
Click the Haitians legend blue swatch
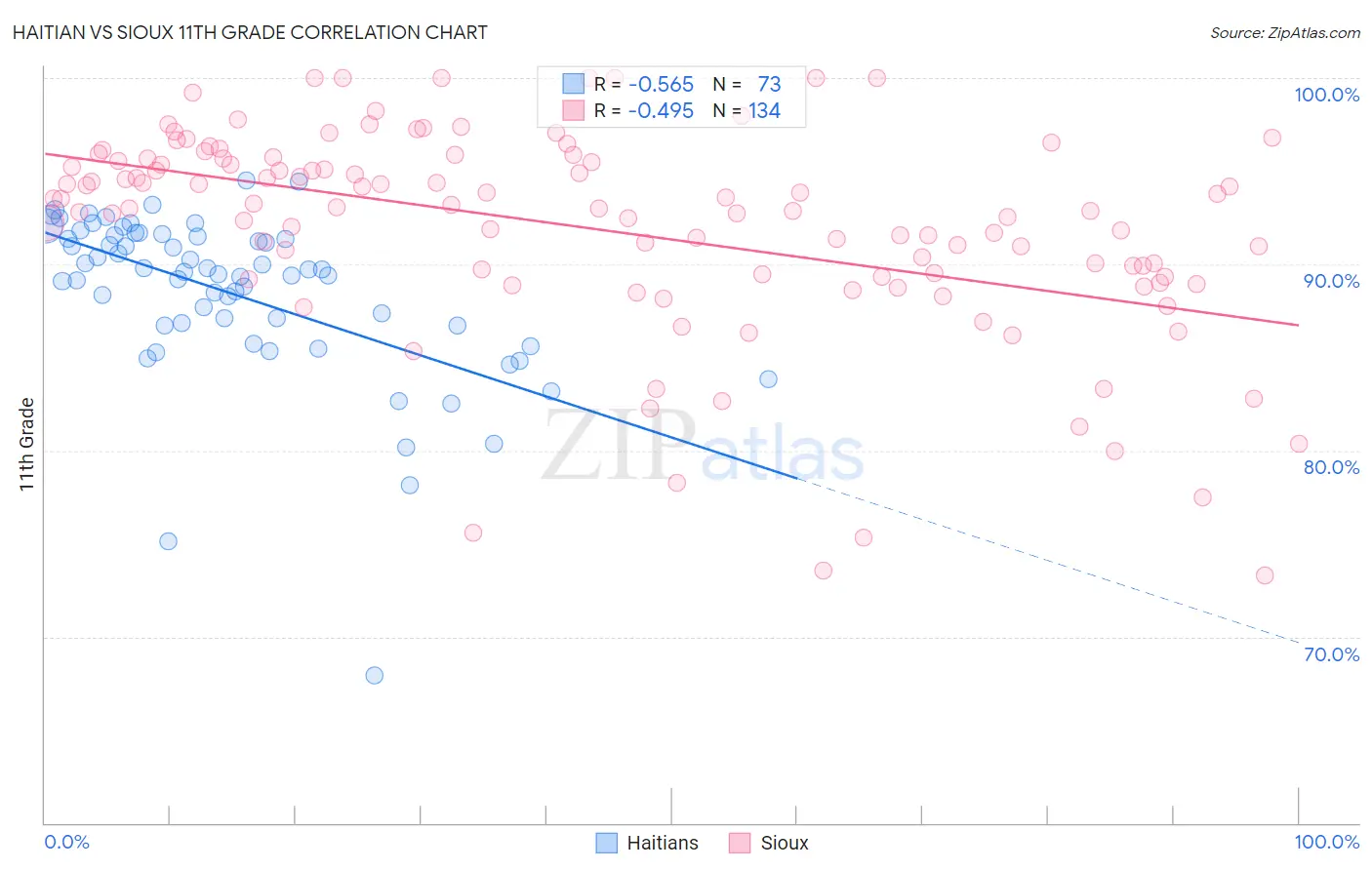click(x=606, y=843)
